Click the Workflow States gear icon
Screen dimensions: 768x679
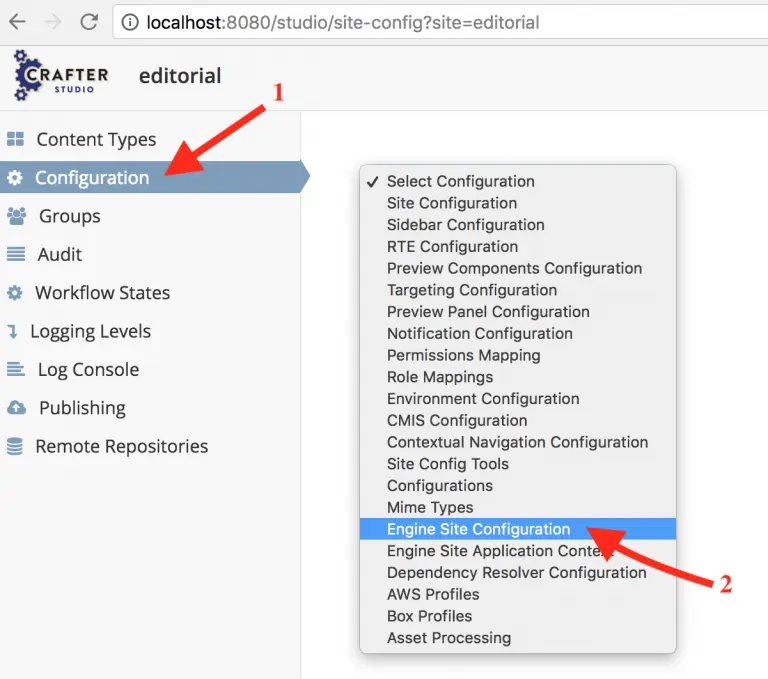[x=15, y=293]
